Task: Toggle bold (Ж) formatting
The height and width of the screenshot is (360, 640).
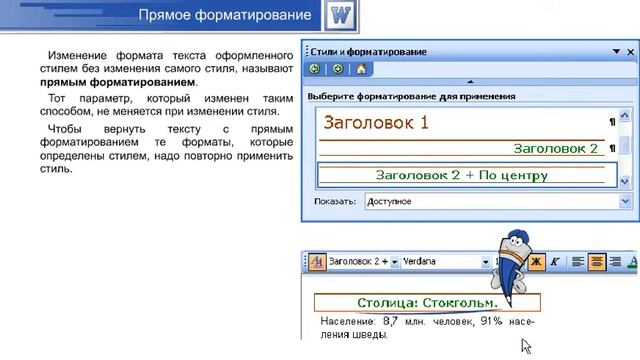Action: point(537,262)
